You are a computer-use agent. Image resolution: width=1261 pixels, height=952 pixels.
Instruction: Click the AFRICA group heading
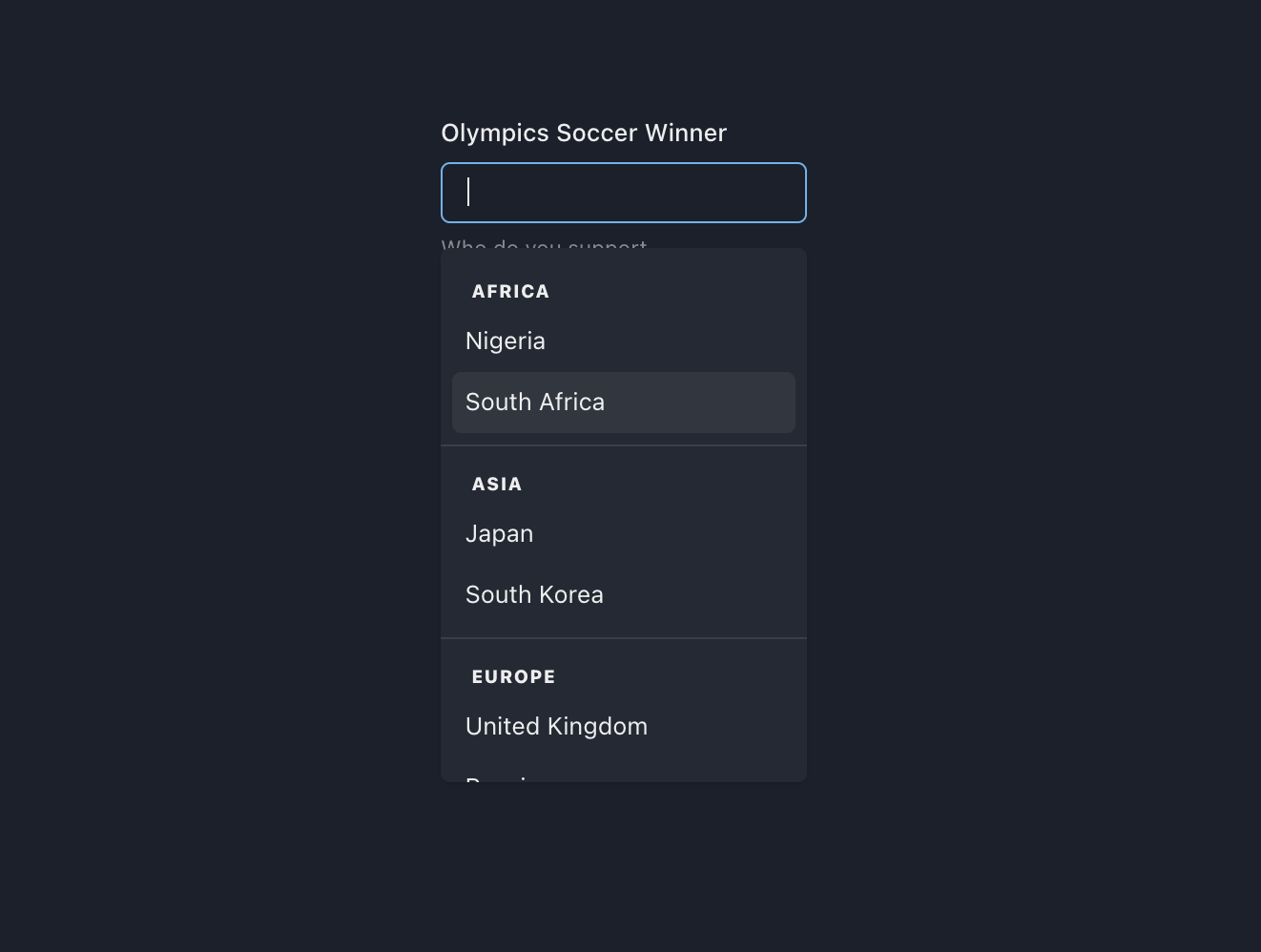pos(510,292)
